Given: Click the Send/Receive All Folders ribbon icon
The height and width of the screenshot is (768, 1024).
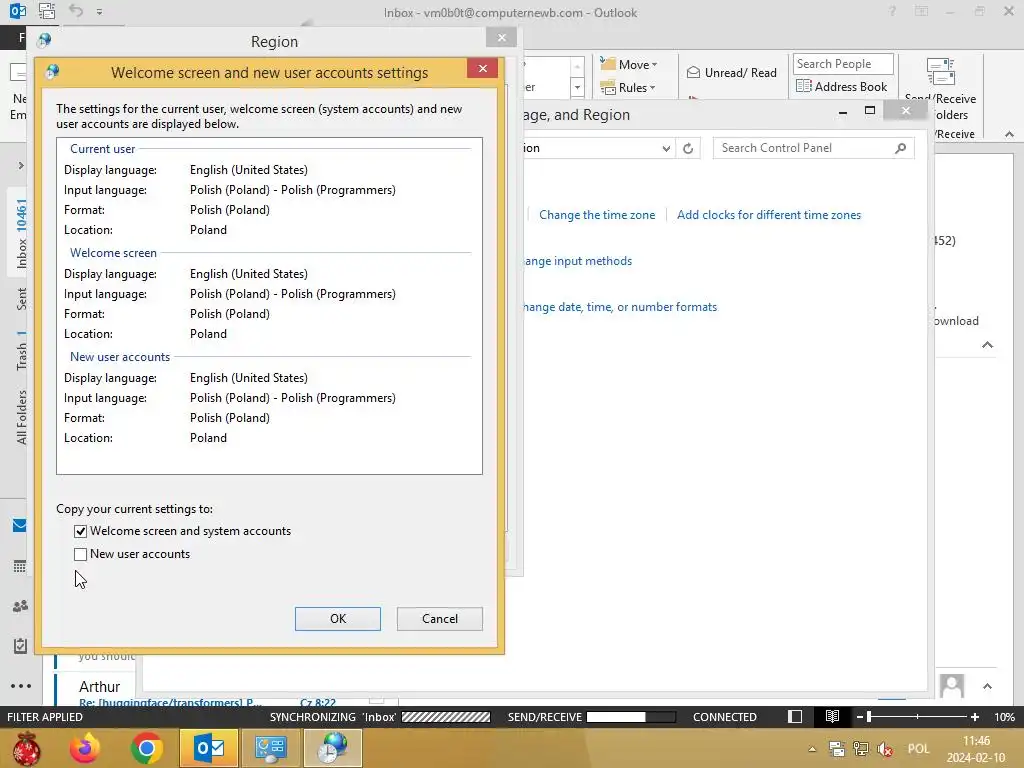Looking at the screenshot, I should tap(941, 72).
